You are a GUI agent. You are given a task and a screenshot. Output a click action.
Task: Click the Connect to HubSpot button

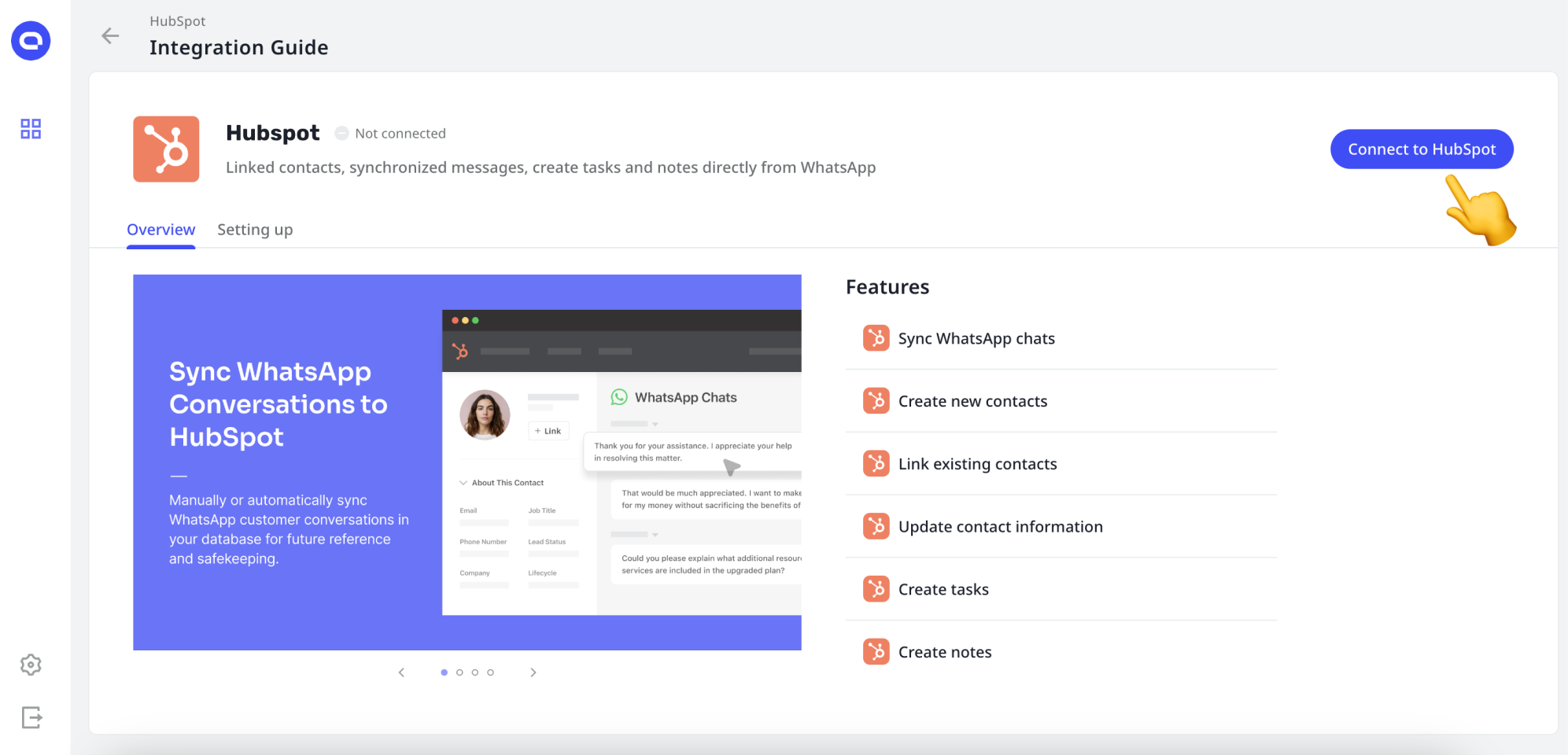tap(1422, 149)
